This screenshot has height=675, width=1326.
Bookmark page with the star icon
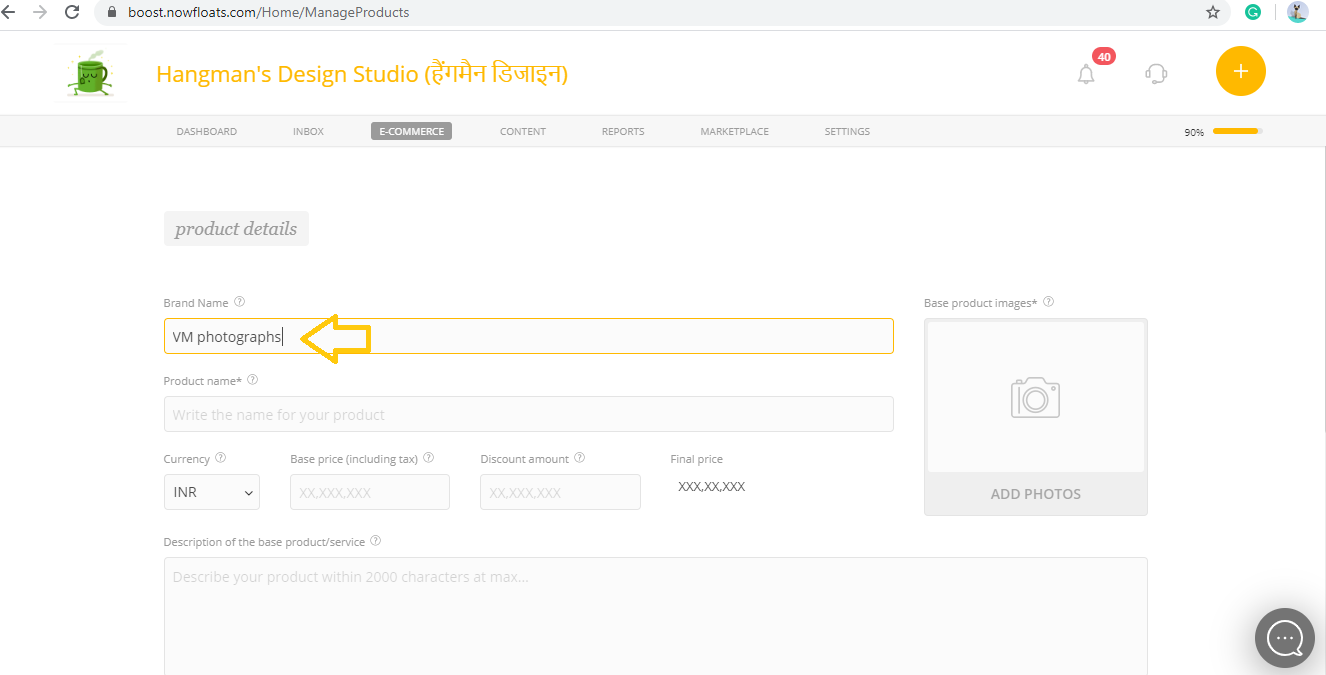point(1213,12)
